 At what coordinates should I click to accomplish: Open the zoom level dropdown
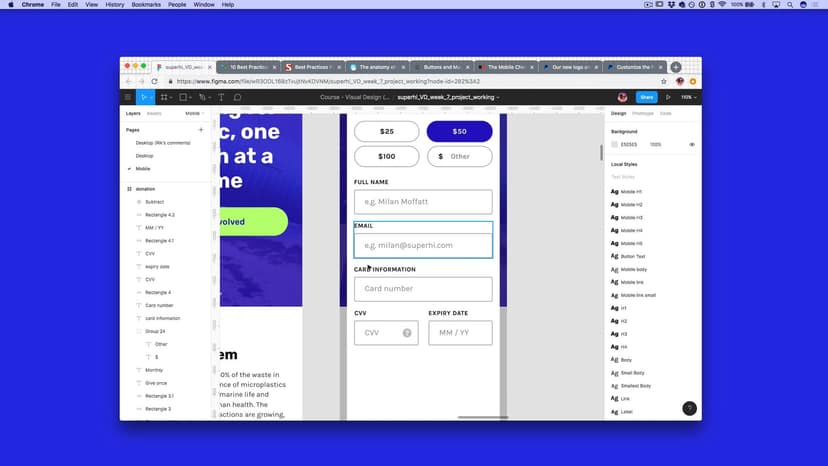point(688,97)
